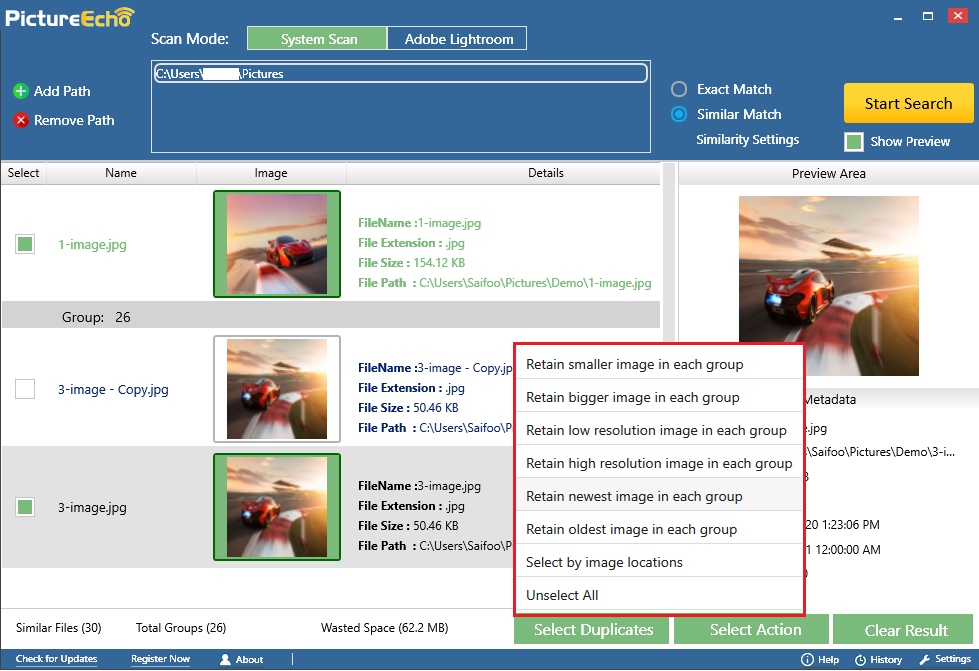The image size is (979, 671).
Task: Open scan History in the status bar
Action: coord(861,660)
